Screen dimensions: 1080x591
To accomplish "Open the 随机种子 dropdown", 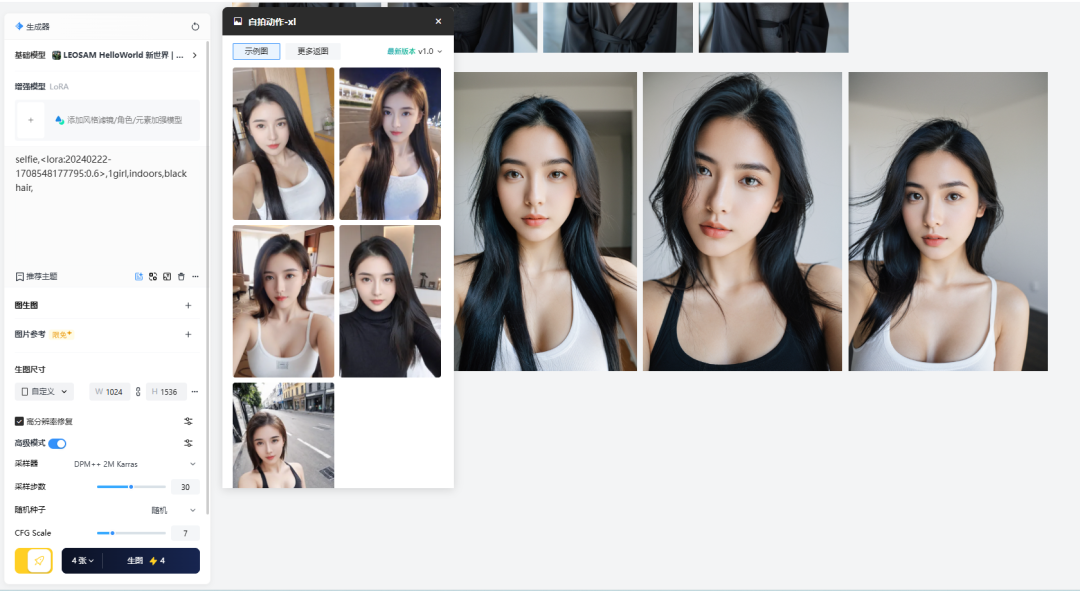I will pos(172,510).
